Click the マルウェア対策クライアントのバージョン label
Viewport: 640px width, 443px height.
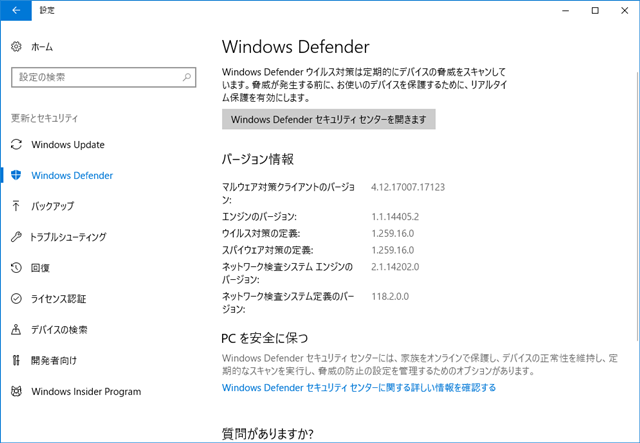click(288, 194)
